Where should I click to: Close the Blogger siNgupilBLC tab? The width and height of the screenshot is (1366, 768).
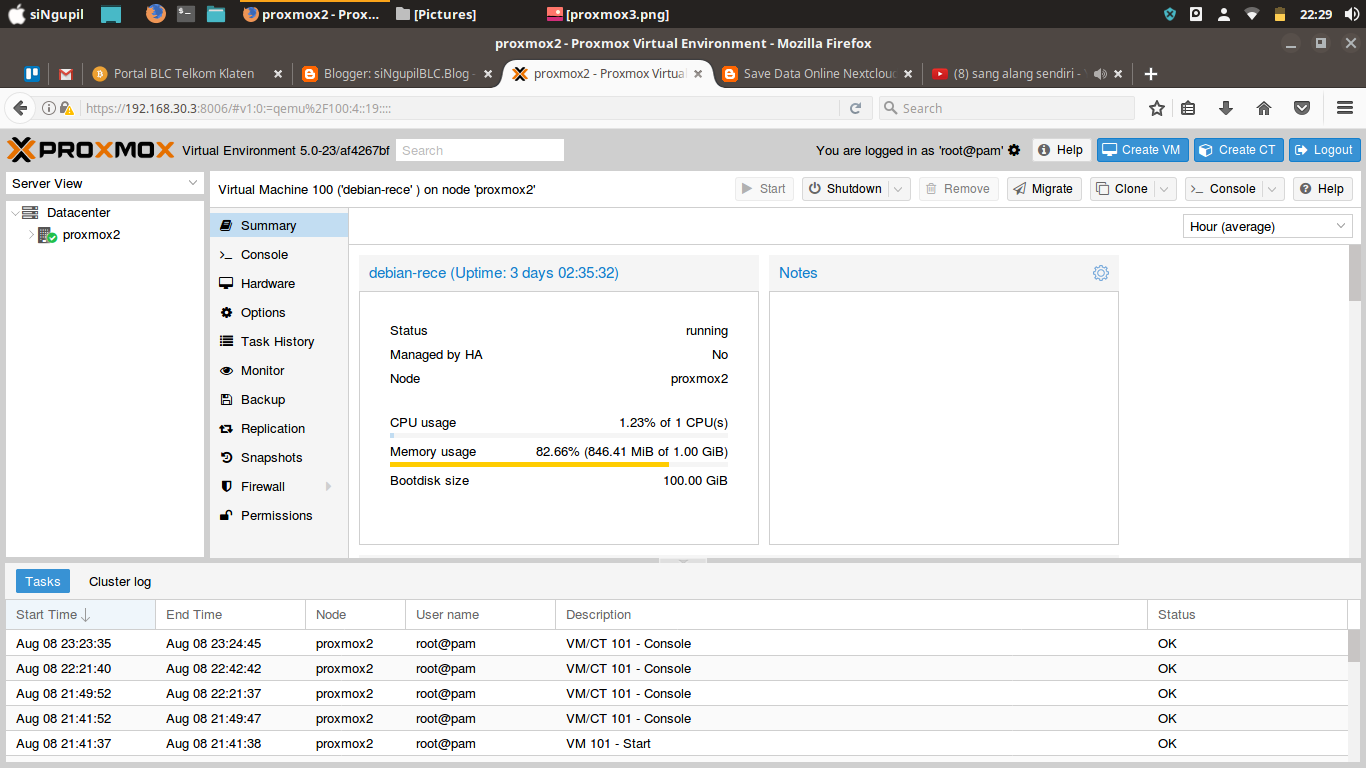coord(488,74)
